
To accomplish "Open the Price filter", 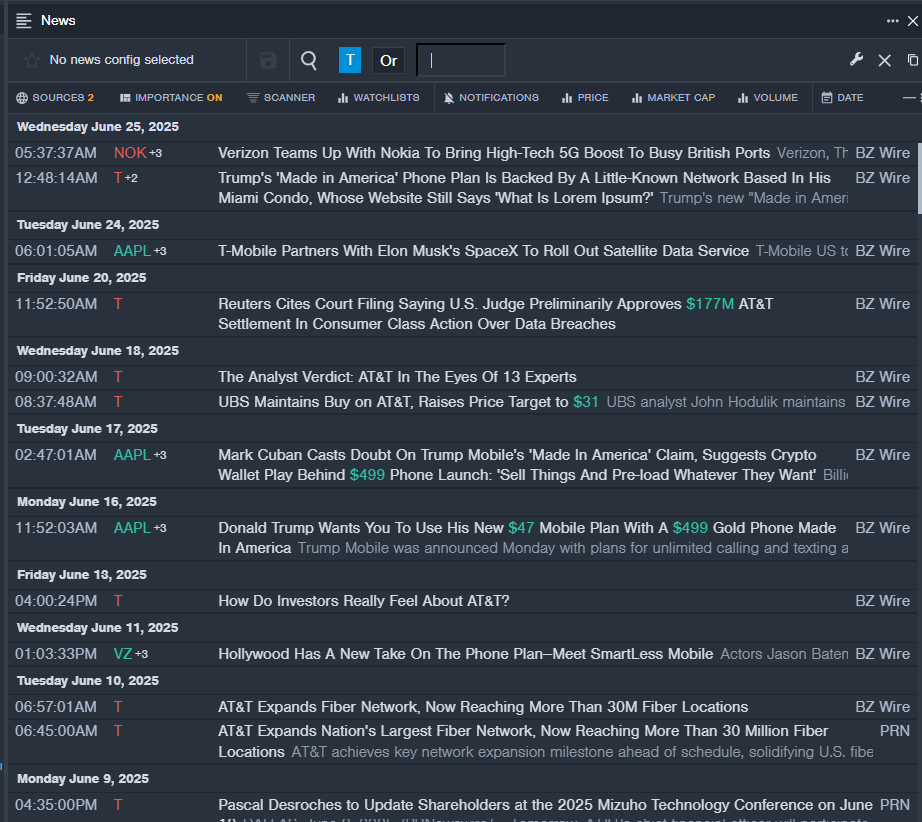I will point(585,98).
